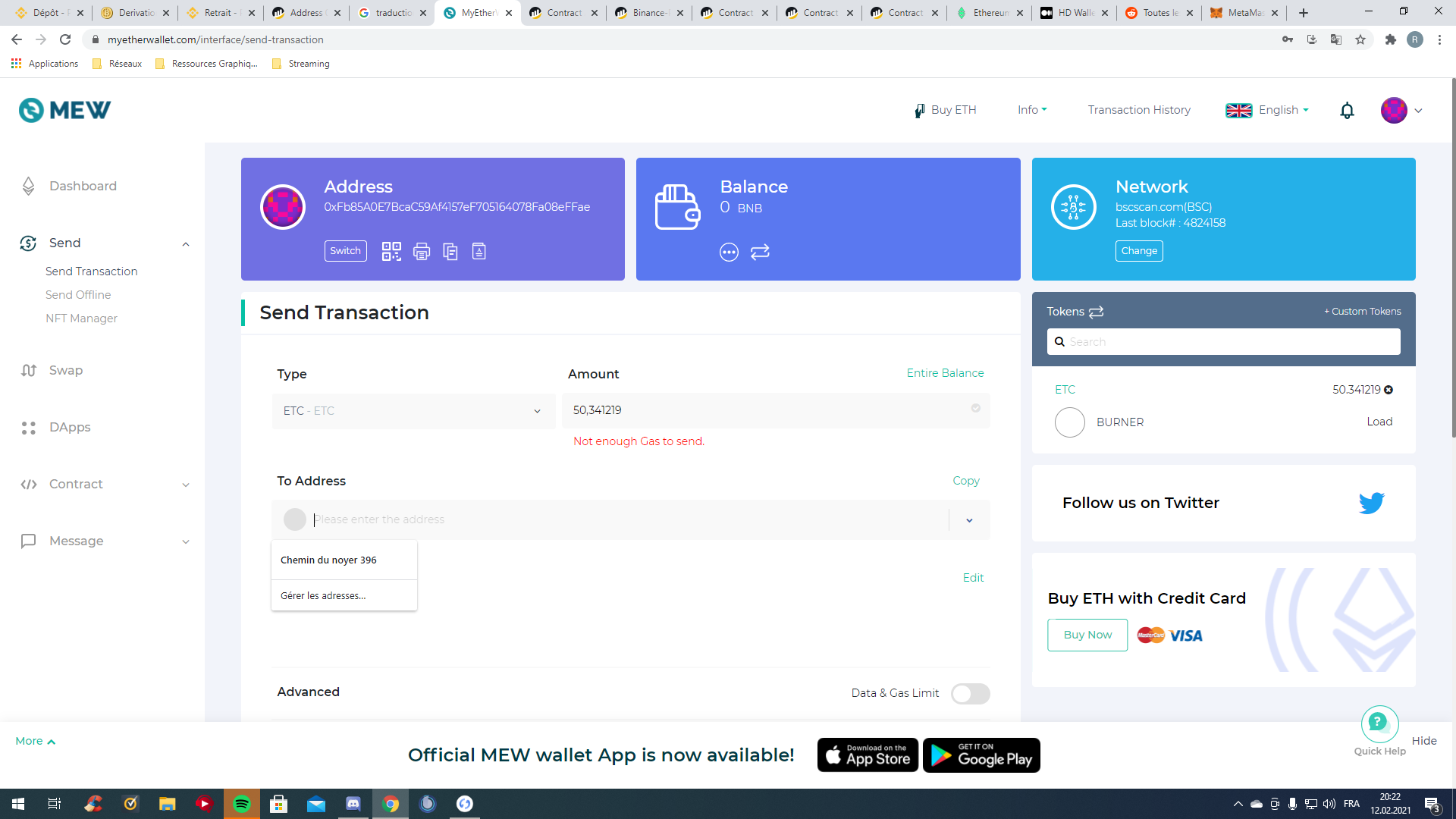Open Quick Help question mark icon

[1379, 723]
